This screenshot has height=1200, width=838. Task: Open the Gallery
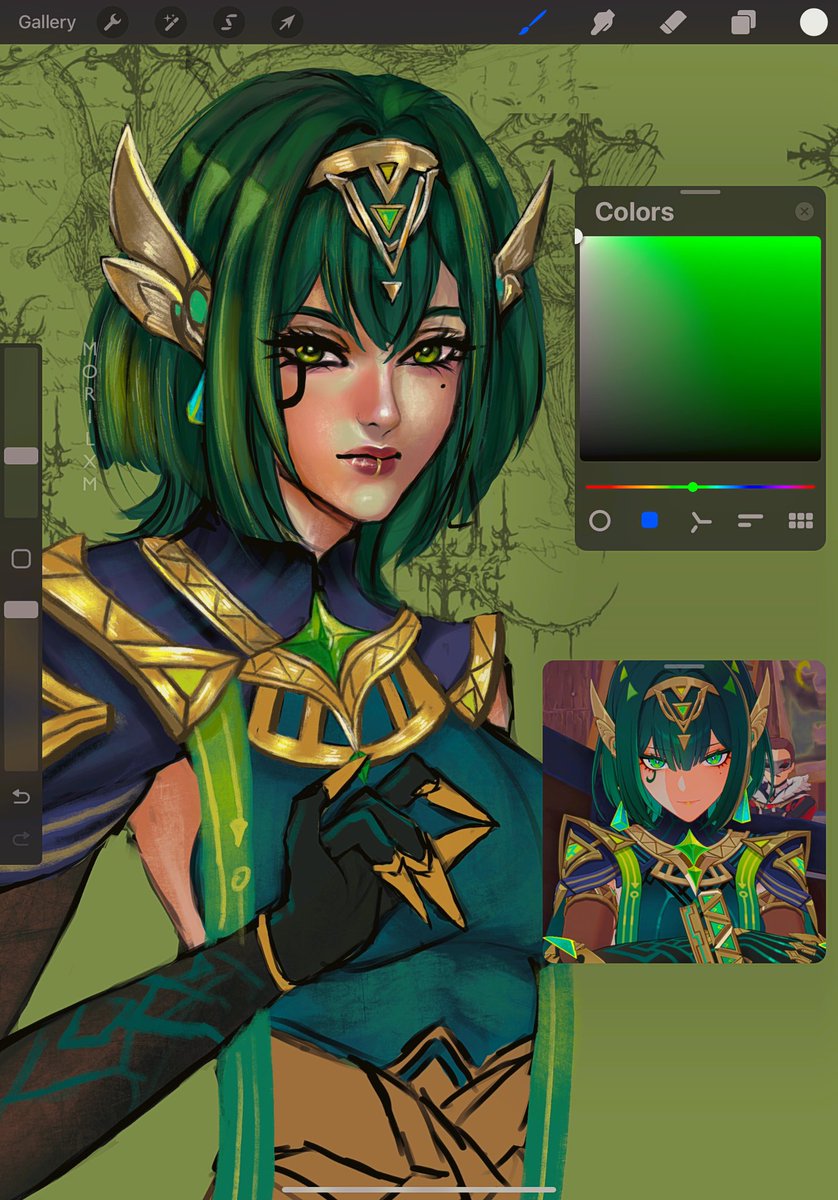[47, 22]
